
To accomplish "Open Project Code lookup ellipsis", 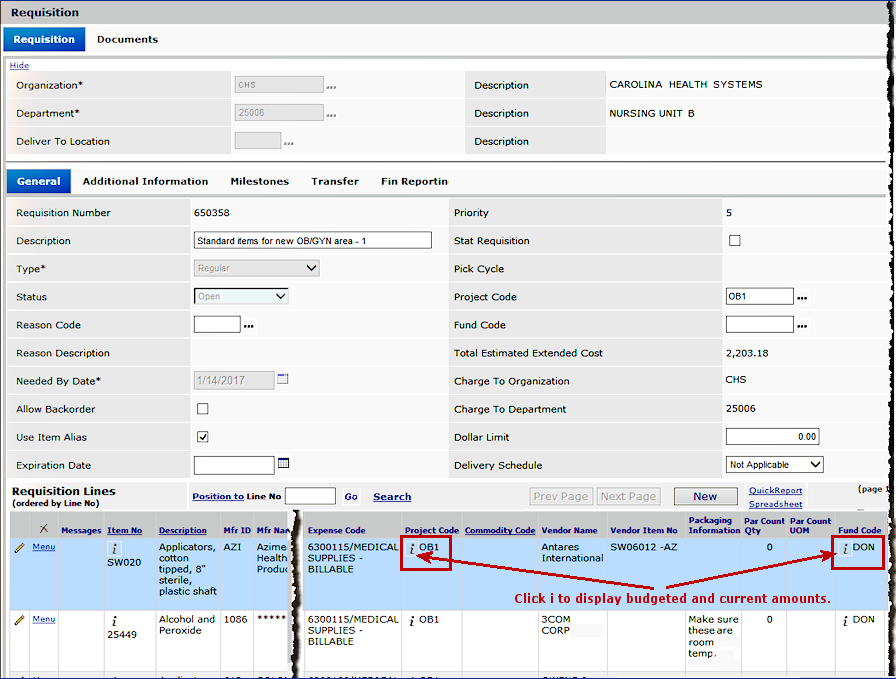I will click(802, 298).
